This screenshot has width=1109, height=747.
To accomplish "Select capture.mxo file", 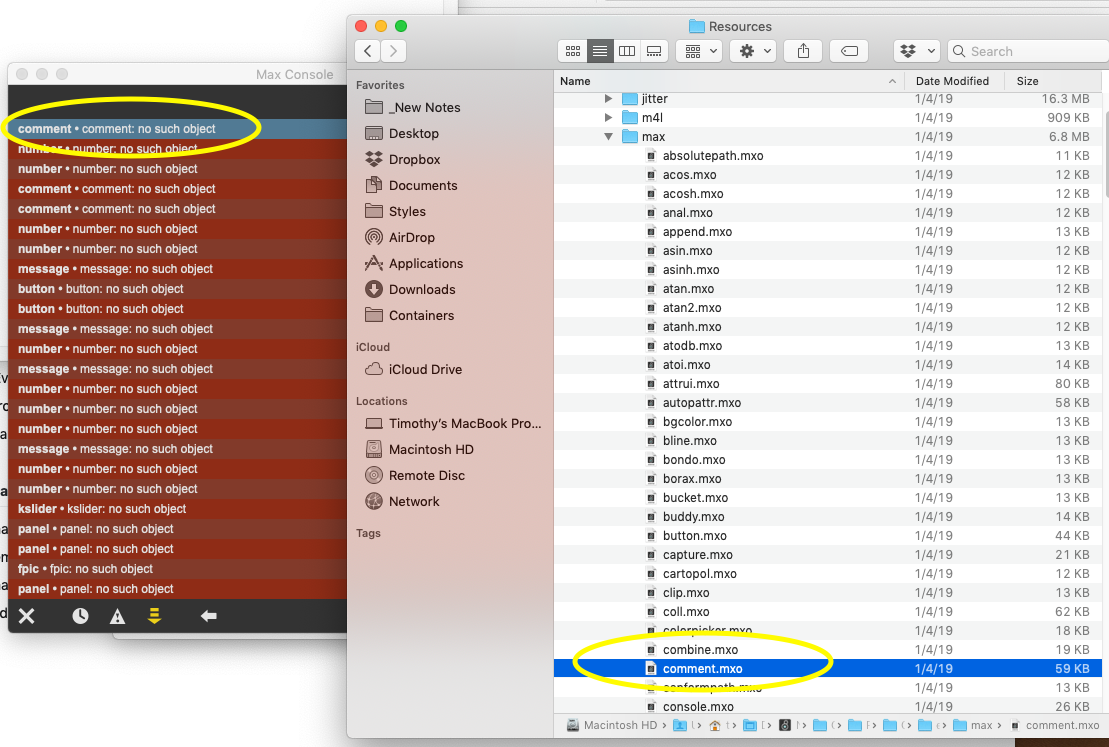I will [828, 555].
